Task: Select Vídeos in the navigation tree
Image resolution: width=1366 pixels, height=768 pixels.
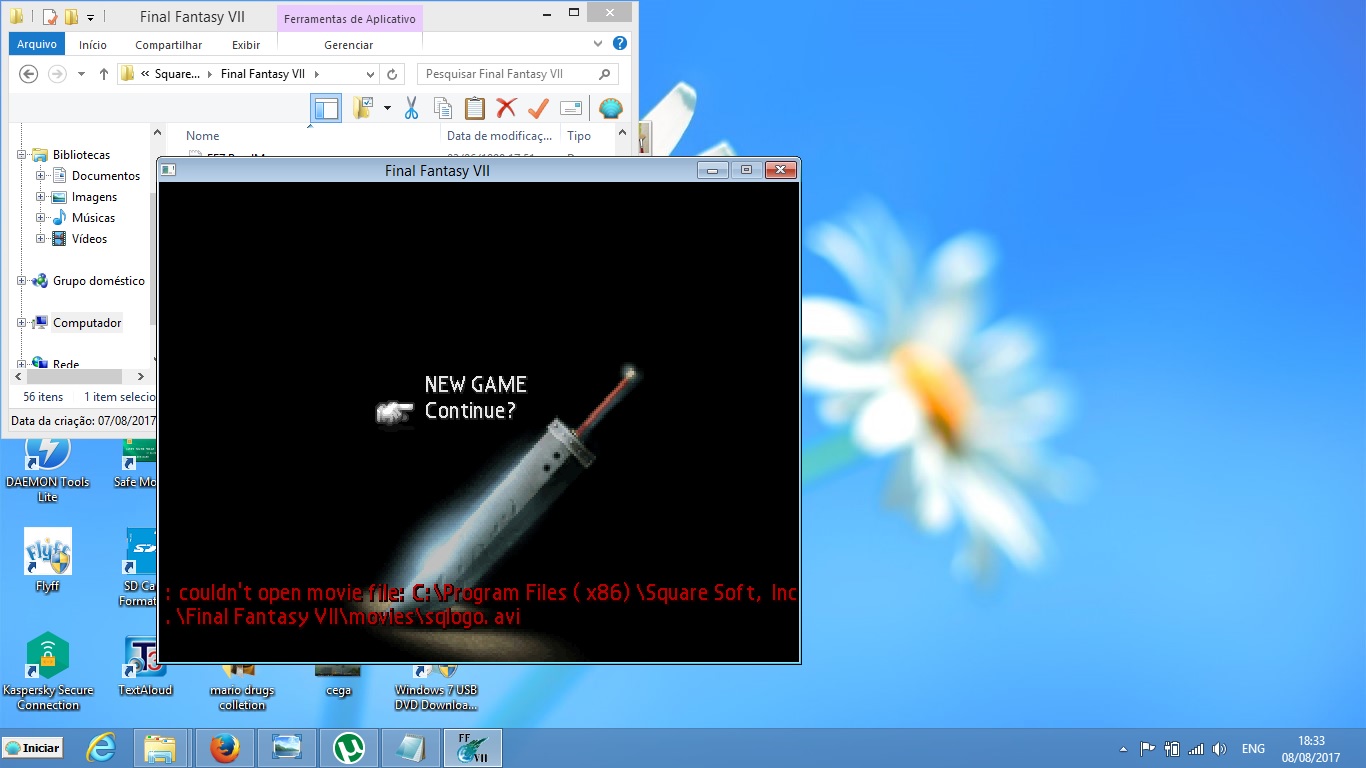Action: coord(89,239)
